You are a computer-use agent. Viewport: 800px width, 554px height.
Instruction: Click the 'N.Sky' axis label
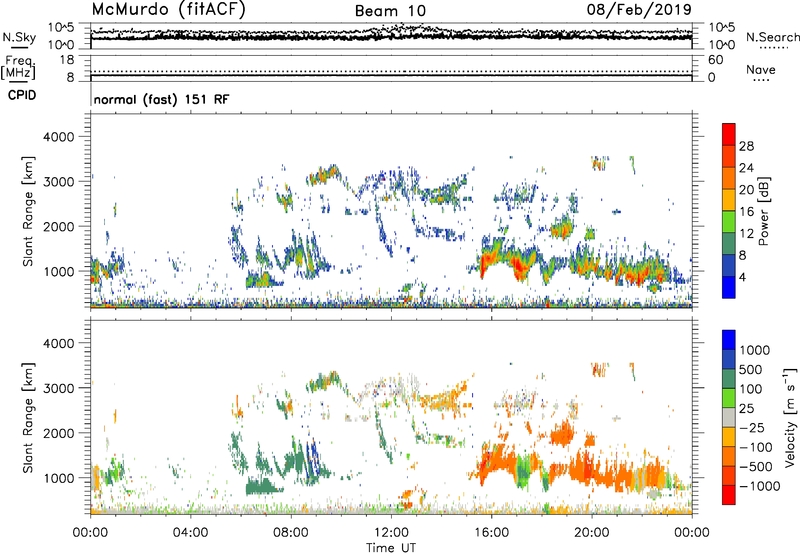[19, 38]
